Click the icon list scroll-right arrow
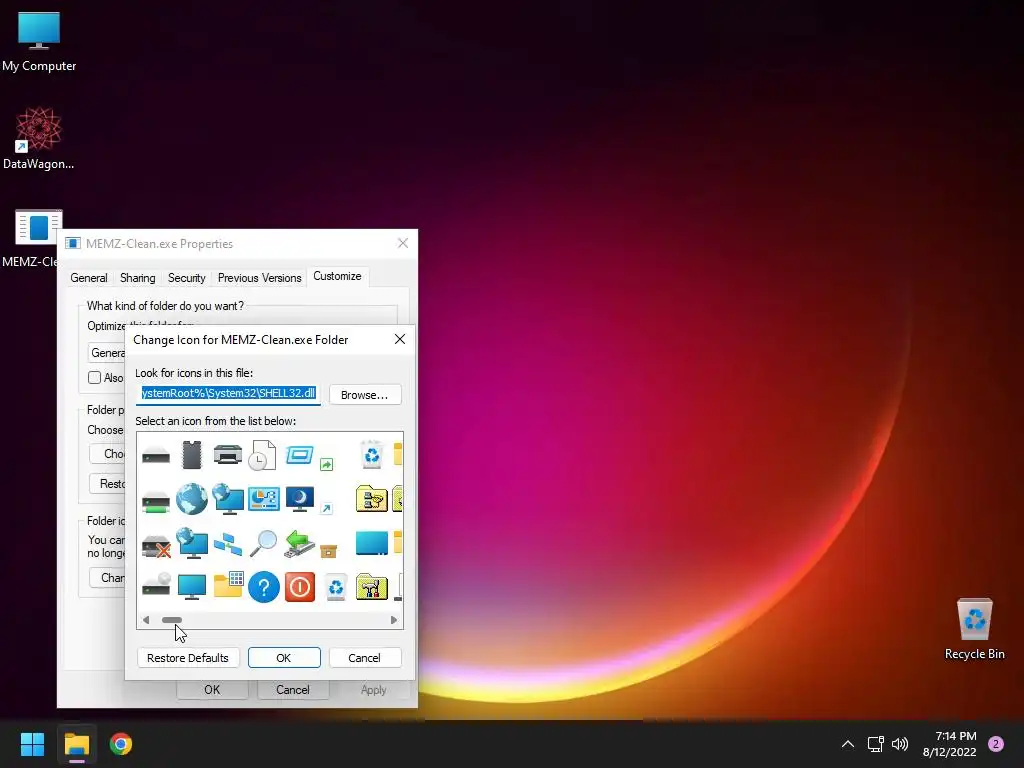1024x768 pixels. pos(393,620)
